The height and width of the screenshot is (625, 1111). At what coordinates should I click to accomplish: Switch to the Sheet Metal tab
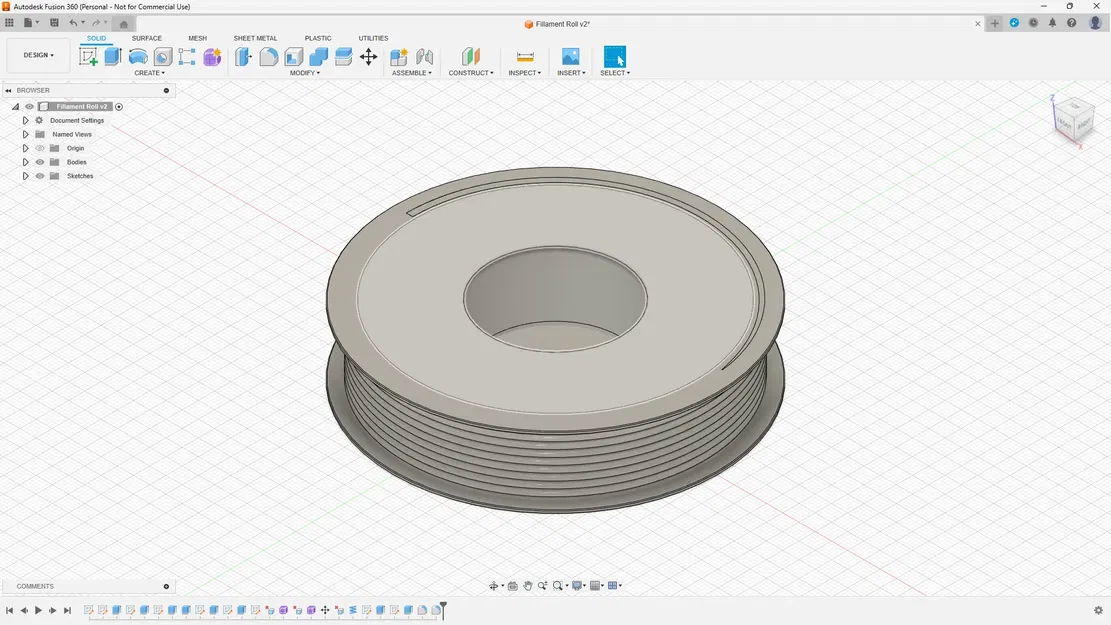coord(255,38)
